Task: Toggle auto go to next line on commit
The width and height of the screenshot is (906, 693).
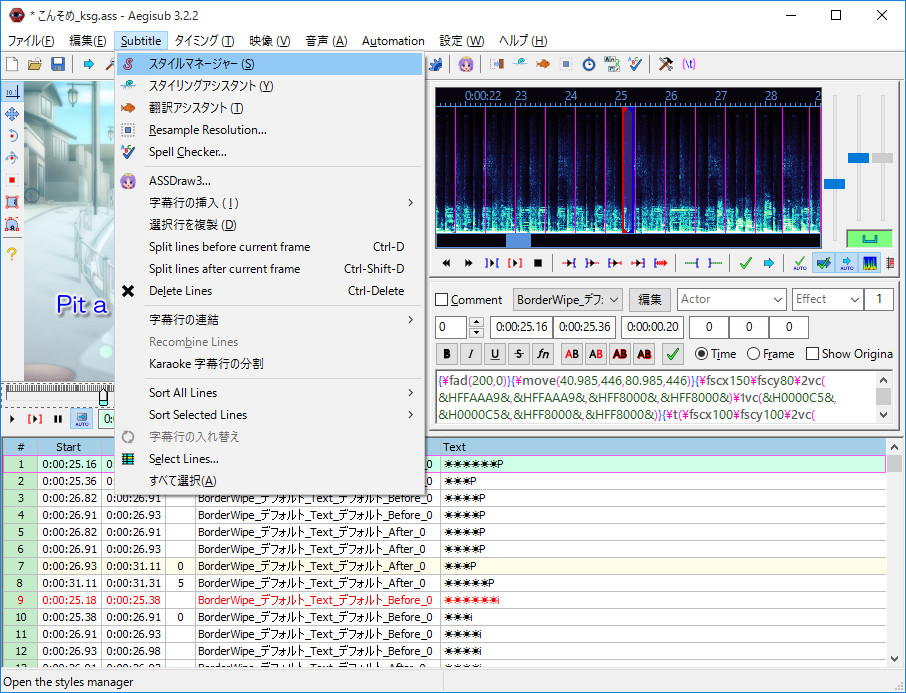Action: [823, 264]
